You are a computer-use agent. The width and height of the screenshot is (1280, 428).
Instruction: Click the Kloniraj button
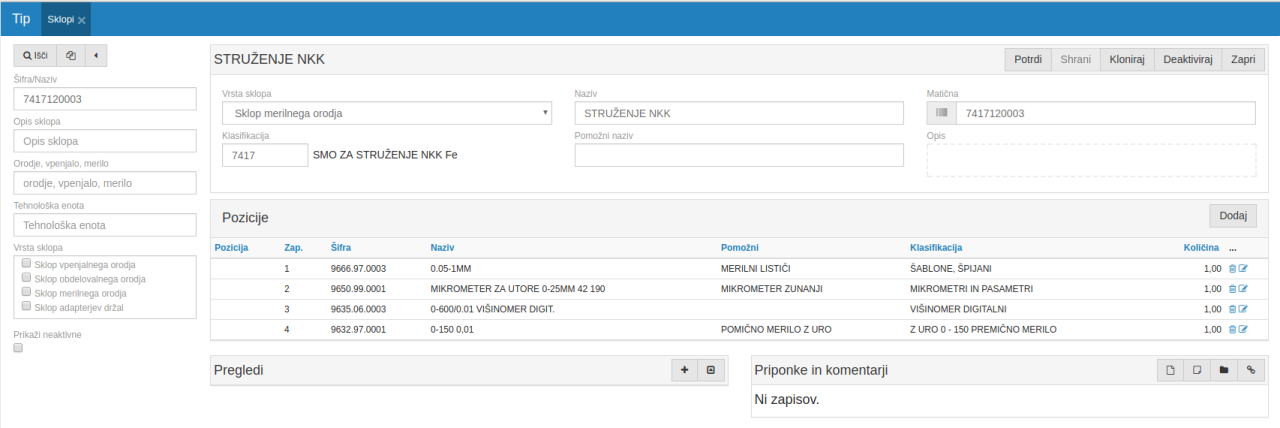pyautogui.click(x=1127, y=59)
